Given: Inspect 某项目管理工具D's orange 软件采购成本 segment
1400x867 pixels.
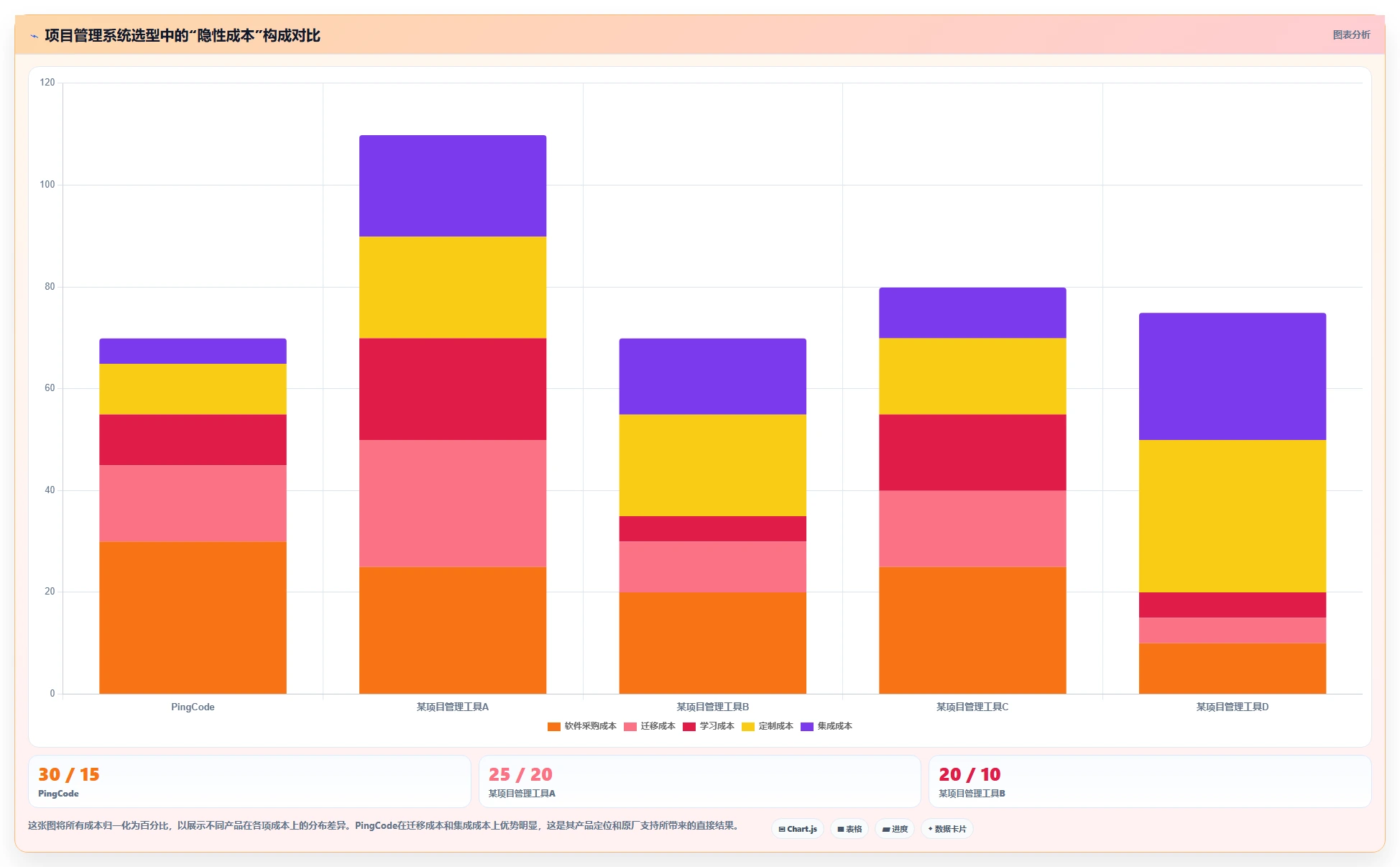Looking at the screenshot, I should (x=1233, y=669).
